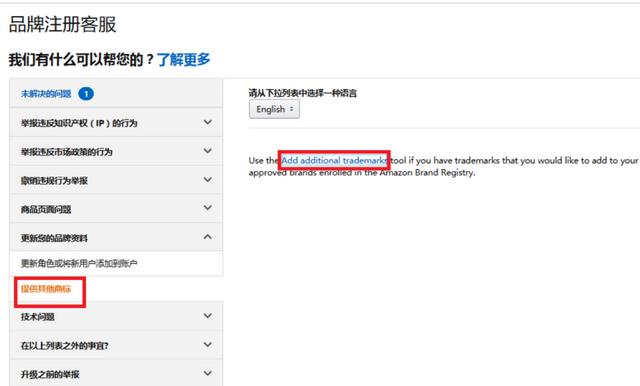Expand 举报违反知识产权(IP)的行为 chevron
640x386 pixels.
point(208,122)
